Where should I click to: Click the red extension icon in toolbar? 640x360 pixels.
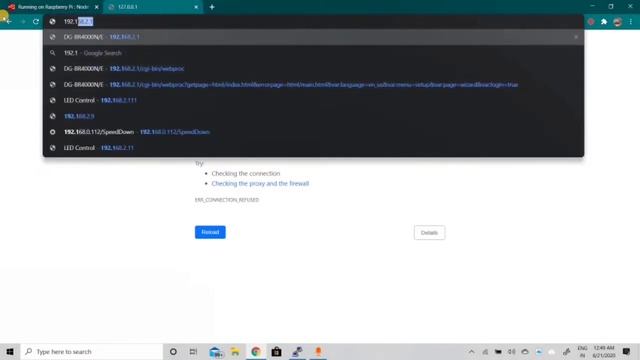[x=591, y=22]
